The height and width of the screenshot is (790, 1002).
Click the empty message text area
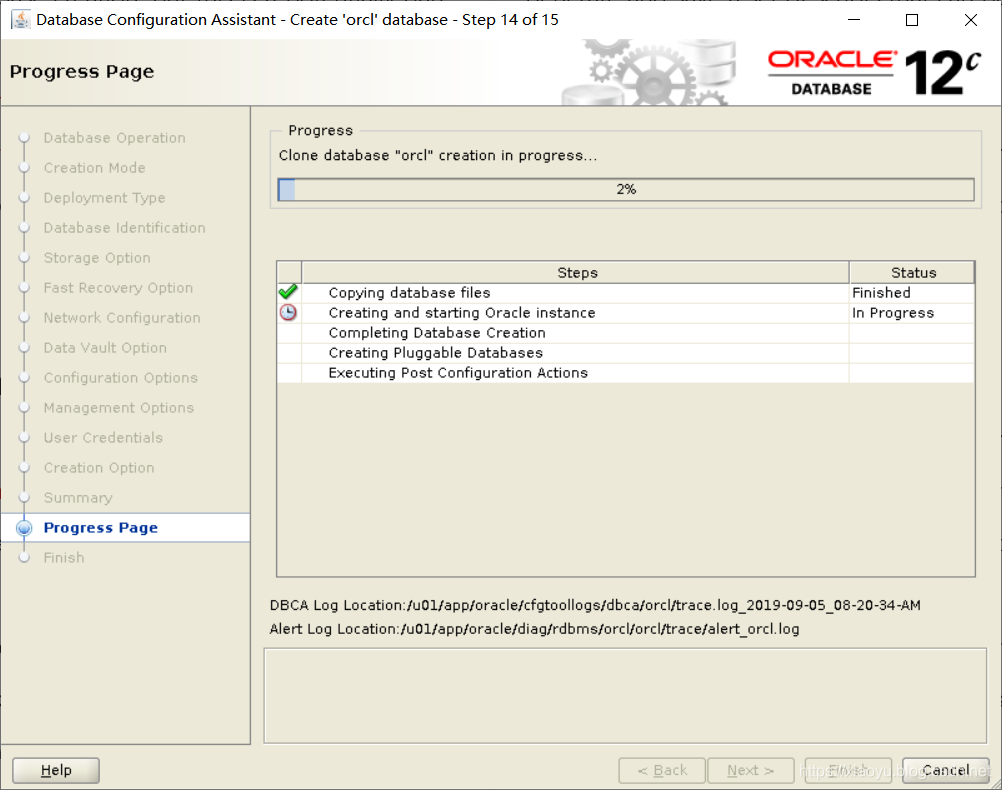click(x=625, y=696)
